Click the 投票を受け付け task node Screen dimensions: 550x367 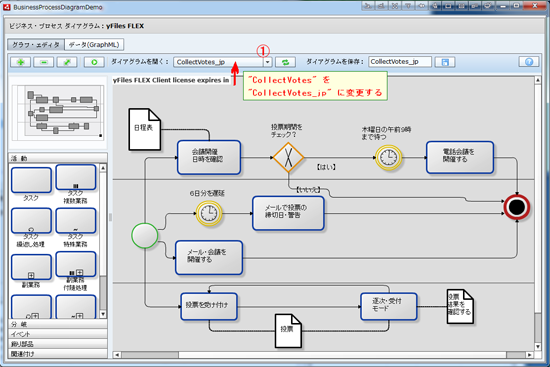coord(209,306)
